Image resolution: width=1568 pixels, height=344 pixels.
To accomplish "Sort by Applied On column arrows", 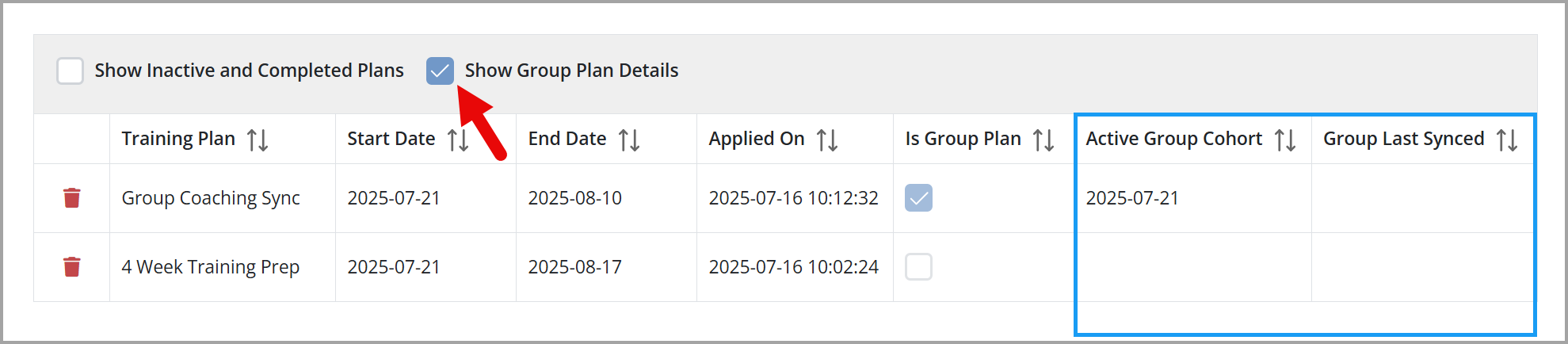I will point(827,140).
